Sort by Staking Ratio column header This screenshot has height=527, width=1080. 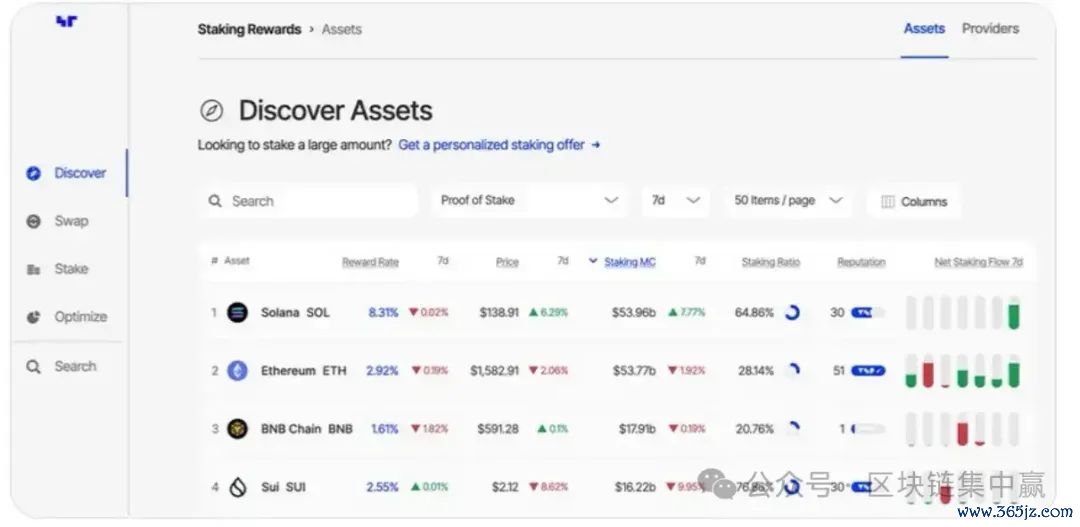pos(771,262)
